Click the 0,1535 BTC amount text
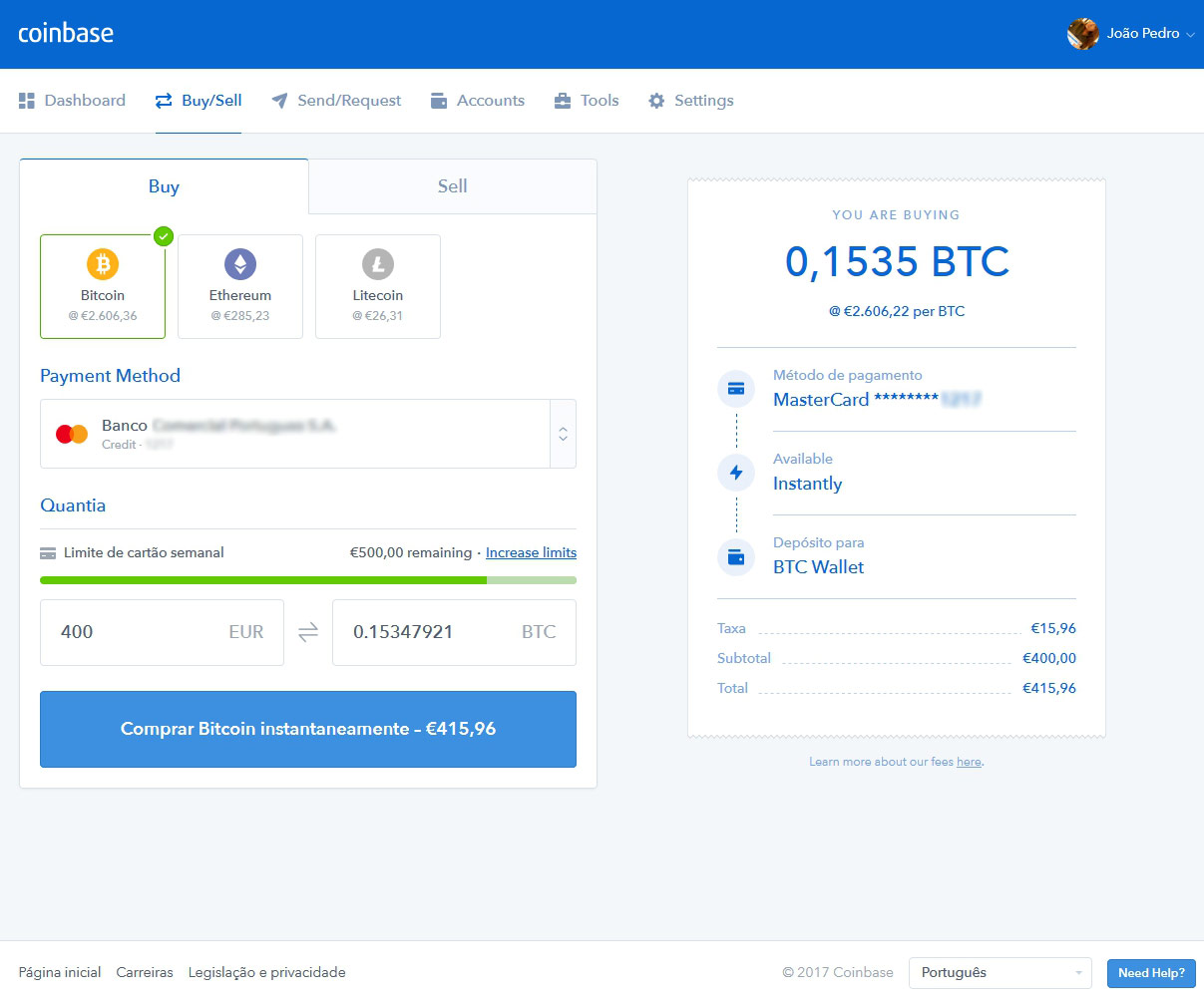The width and height of the screenshot is (1204, 1003). (x=897, y=262)
